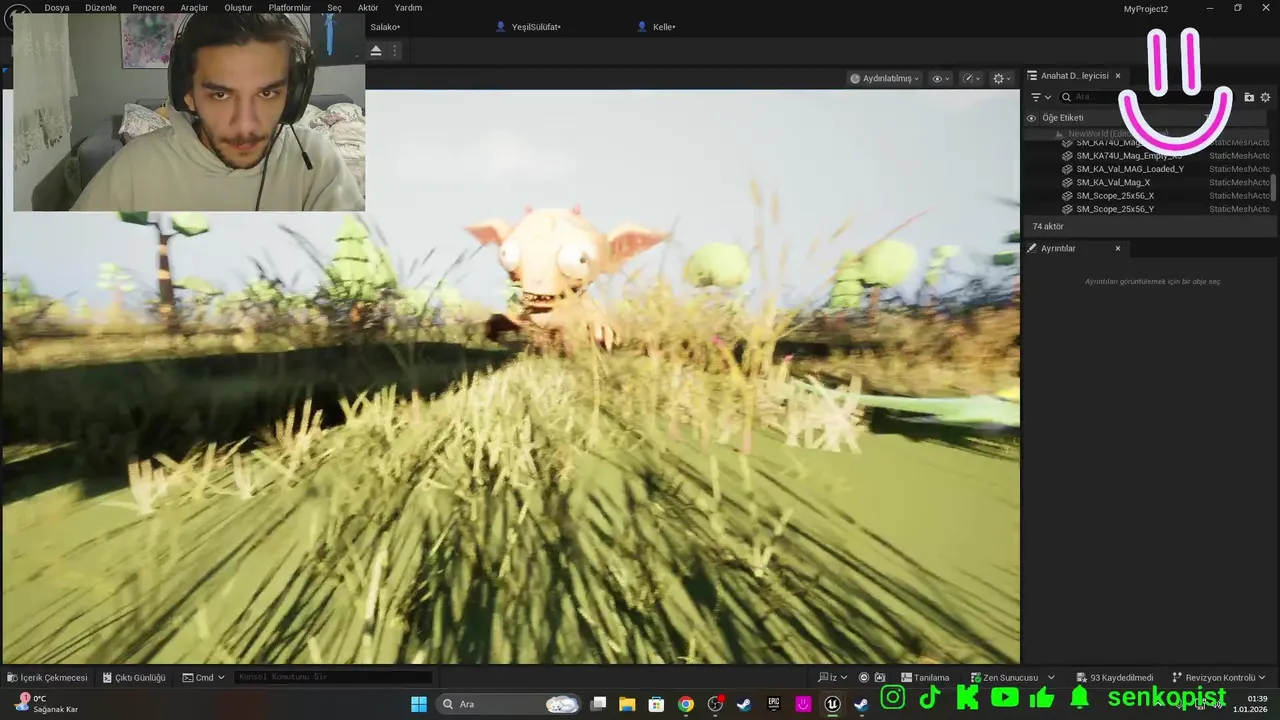
Task: Open the Cmd console type dropdown
Action: tap(204, 677)
